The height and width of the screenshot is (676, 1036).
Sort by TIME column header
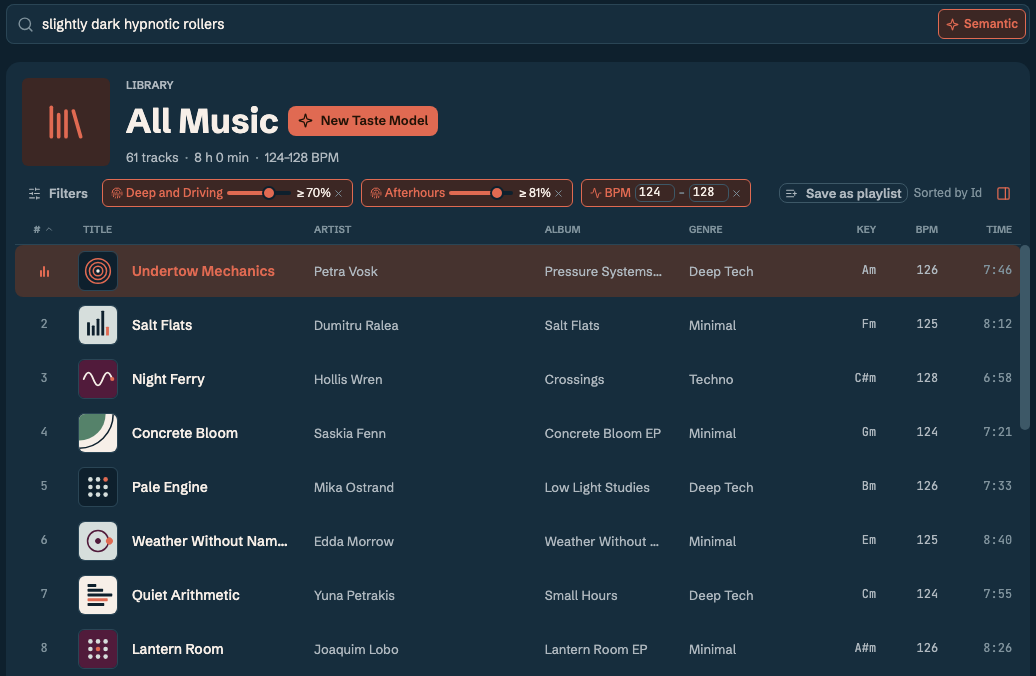999,229
